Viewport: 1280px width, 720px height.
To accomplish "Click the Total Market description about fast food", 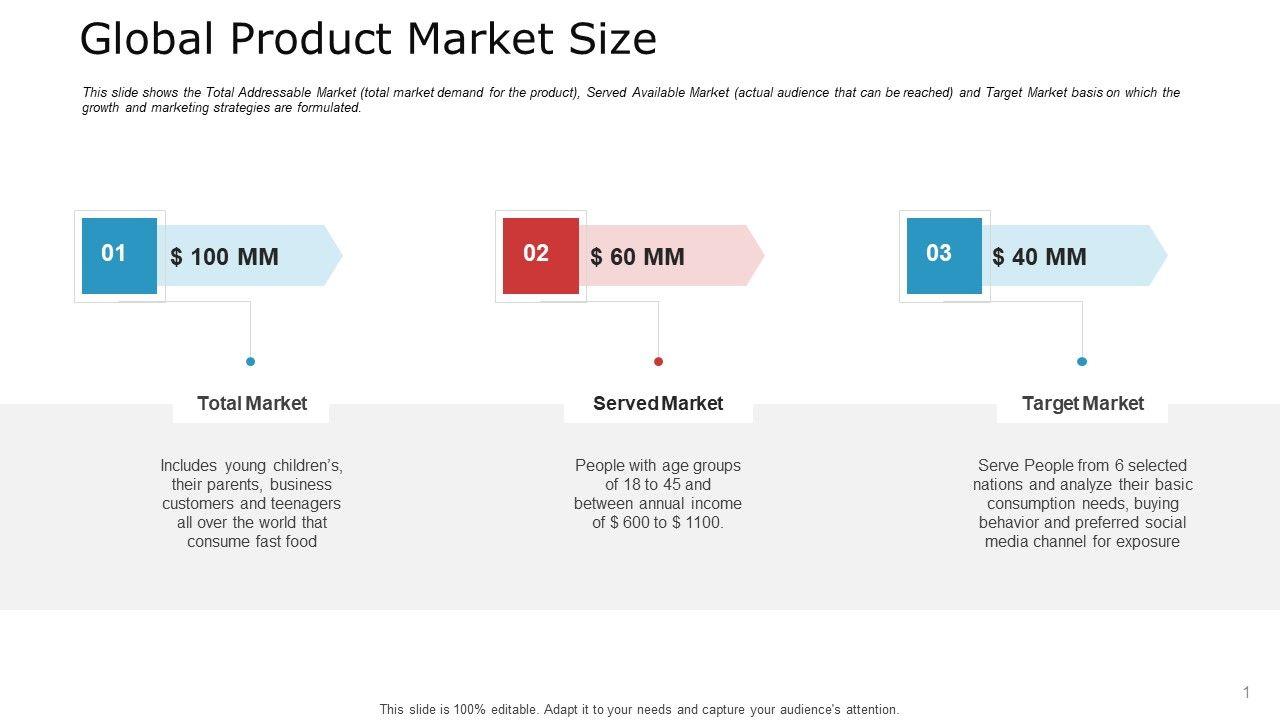I will click(x=251, y=503).
